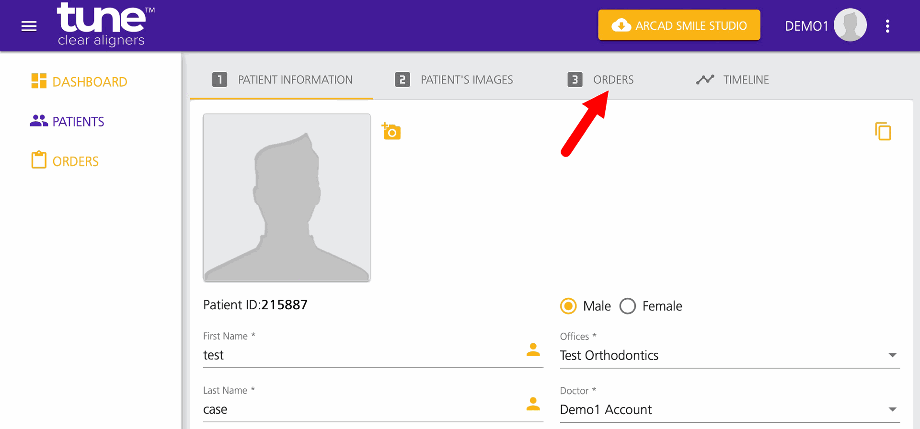Open the hamburger navigation menu
Image resolution: width=920 pixels, height=429 pixels.
(x=29, y=26)
